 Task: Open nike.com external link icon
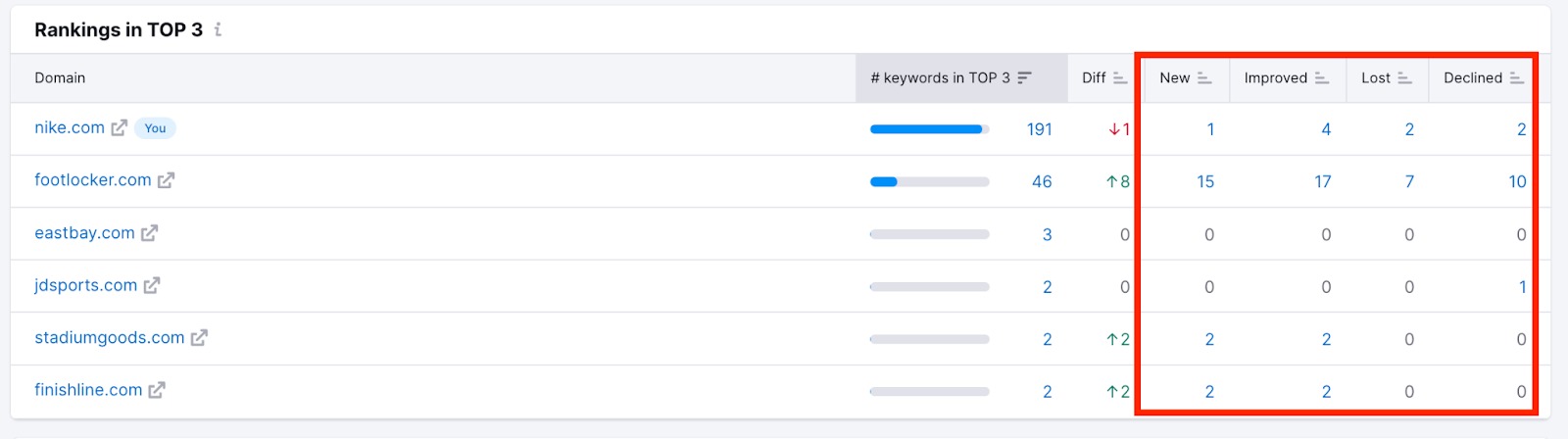click(120, 128)
